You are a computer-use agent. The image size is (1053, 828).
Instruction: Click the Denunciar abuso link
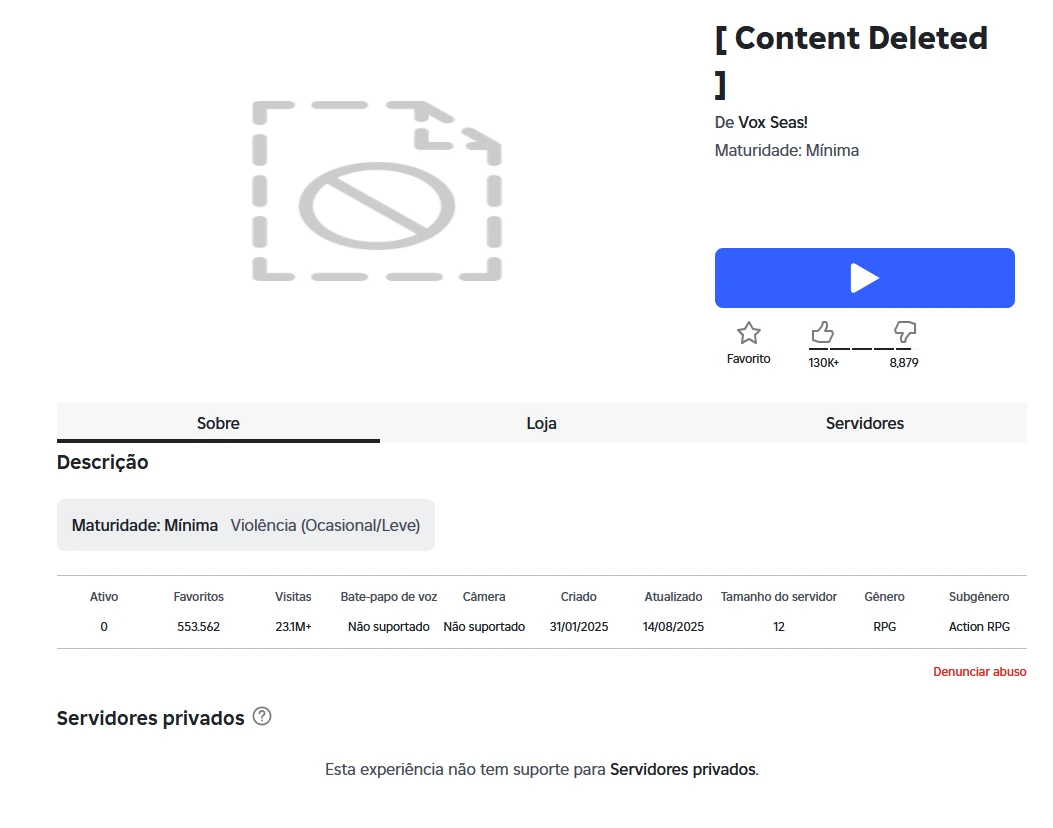coord(979,672)
